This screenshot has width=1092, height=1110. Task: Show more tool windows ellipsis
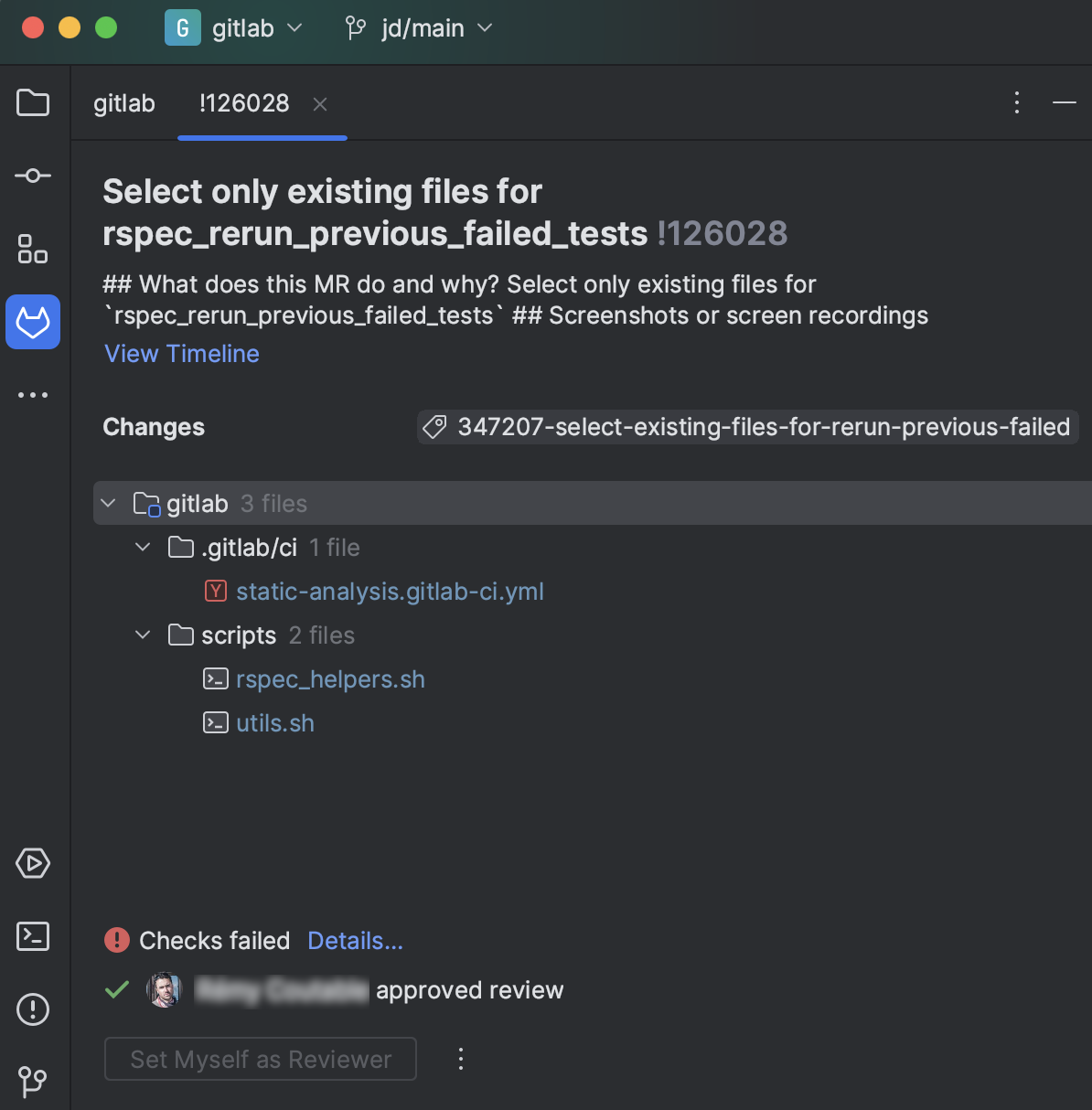coord(33,395)
